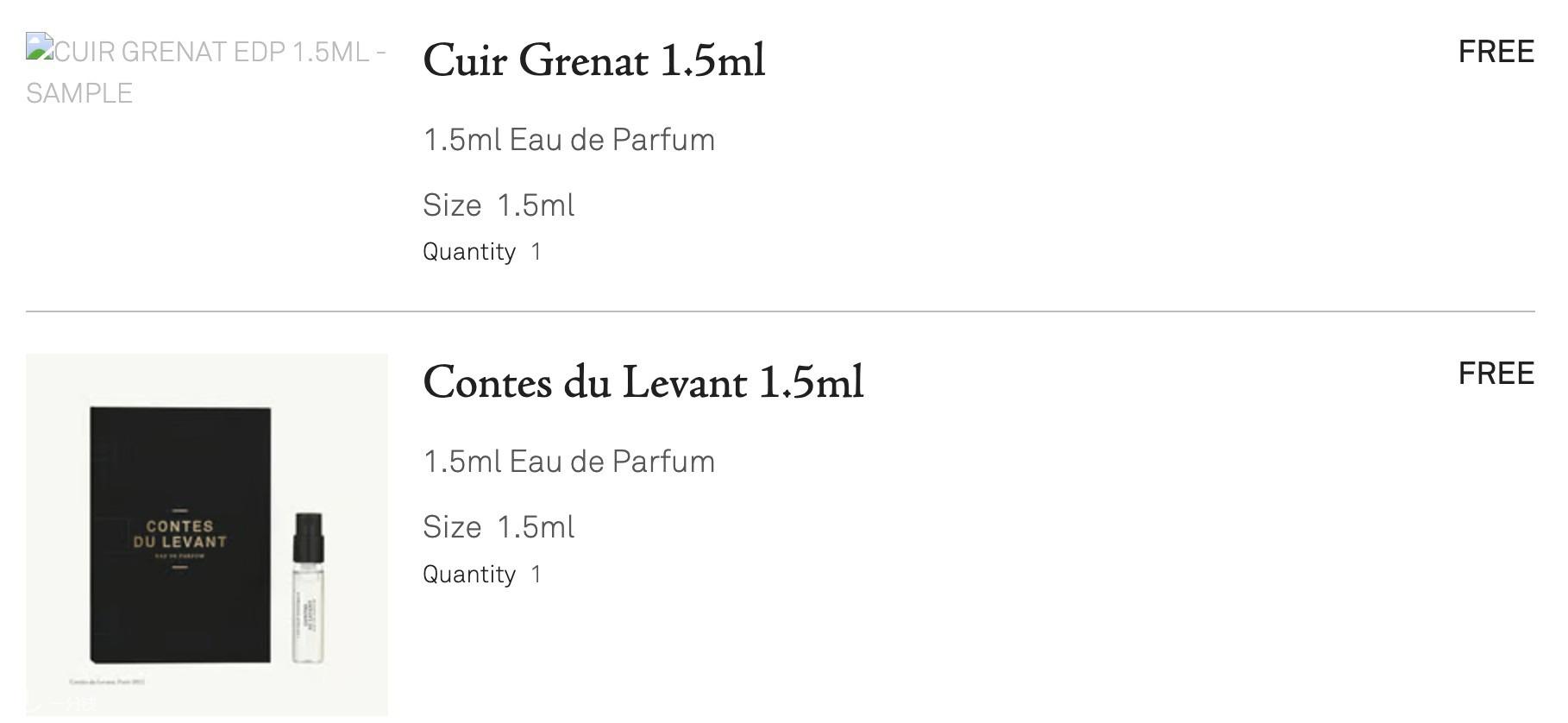This screenshot has height=723, width=1568.
Task: Click the FREE price for Contes du Levant
Action: (x=1496, y=374)
